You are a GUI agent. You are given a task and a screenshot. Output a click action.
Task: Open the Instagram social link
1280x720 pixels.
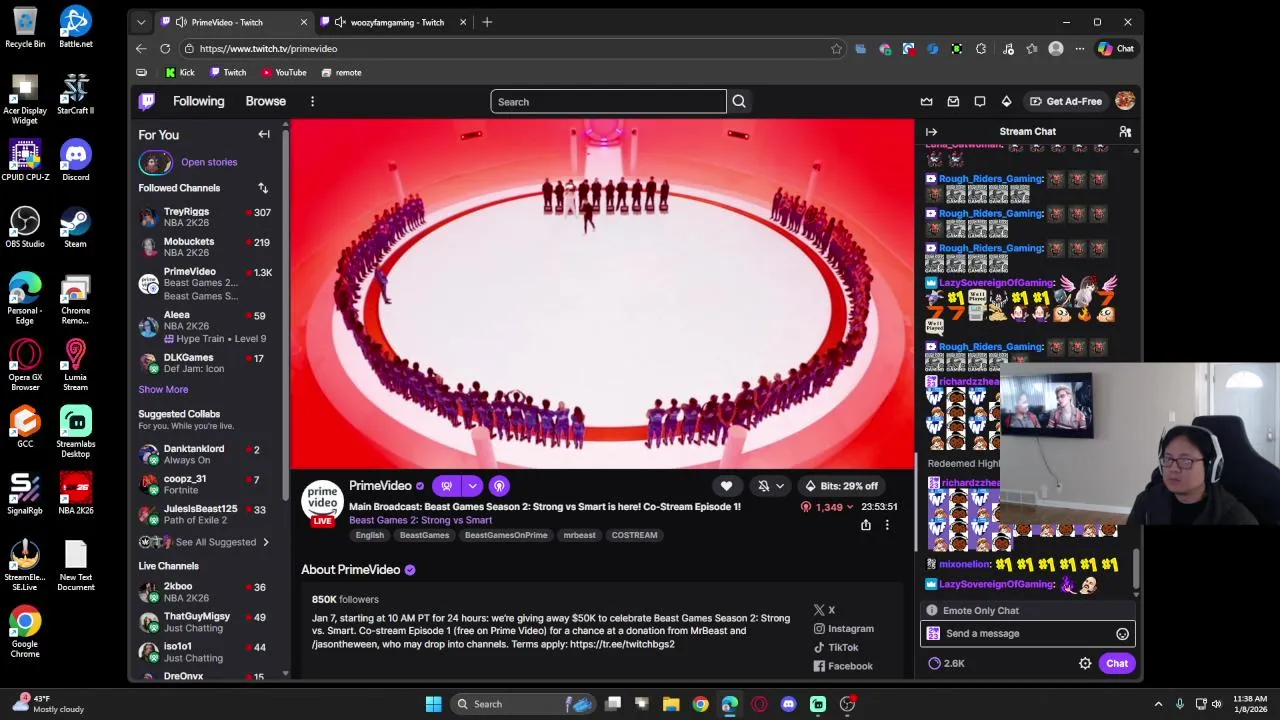(x=843, y=628)
